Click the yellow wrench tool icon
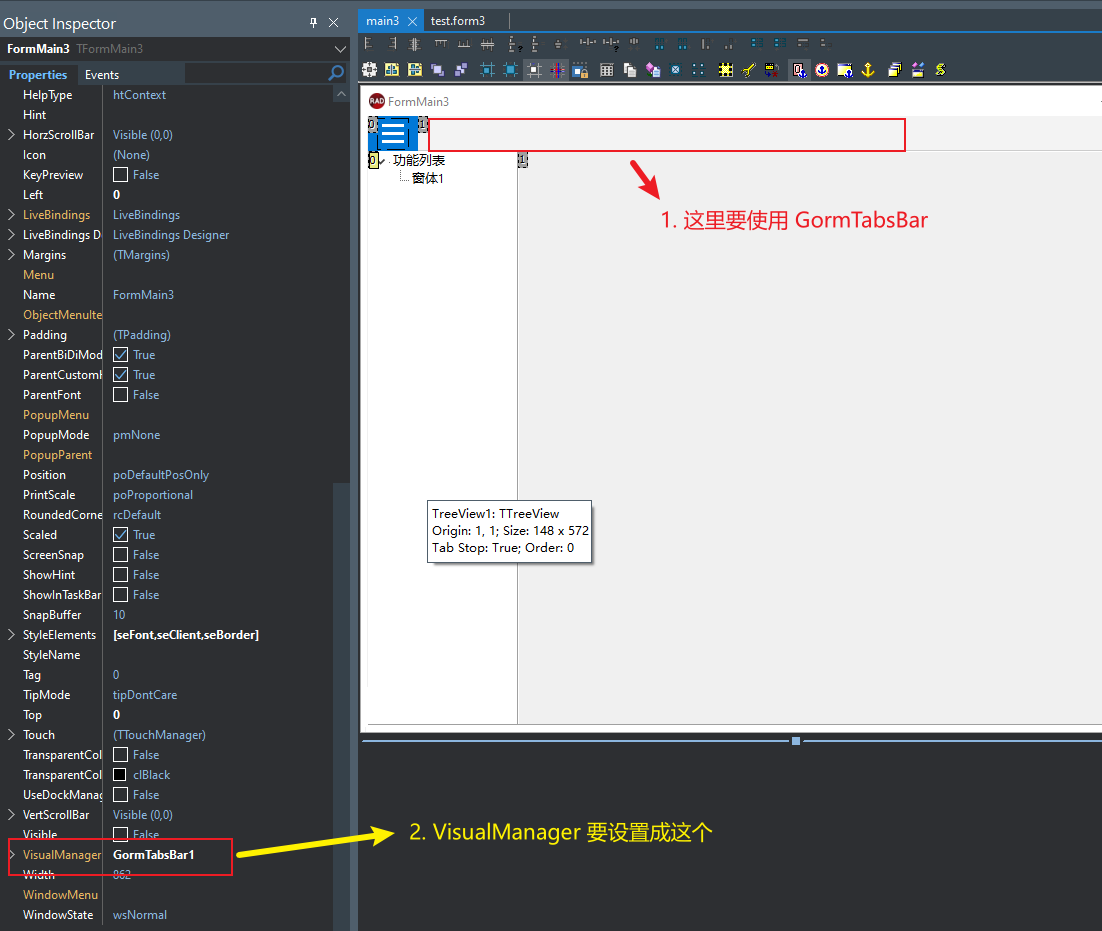The image size is (1102, 931). pos(748,70)
